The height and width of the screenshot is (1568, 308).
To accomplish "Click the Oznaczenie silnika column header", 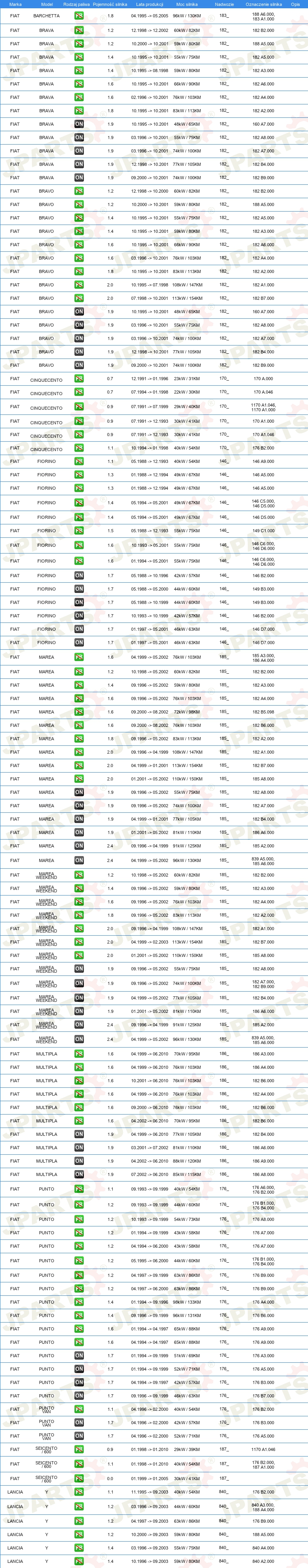I will (x=263, y=4).
